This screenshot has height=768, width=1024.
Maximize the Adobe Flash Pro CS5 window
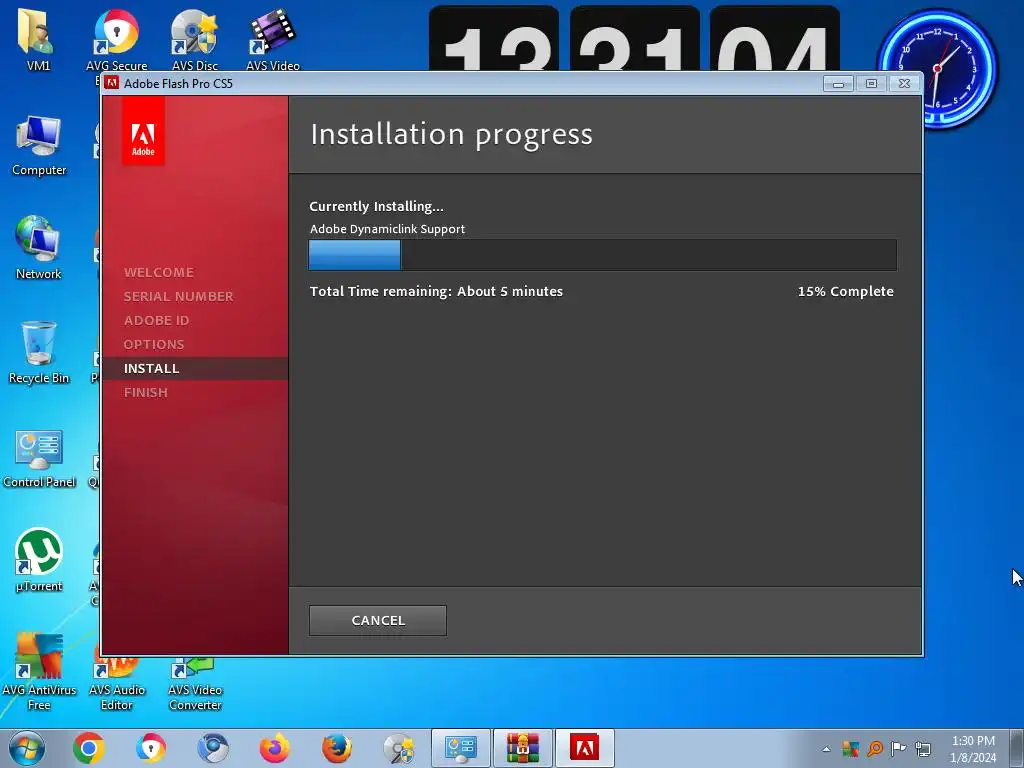pos(871,84)
